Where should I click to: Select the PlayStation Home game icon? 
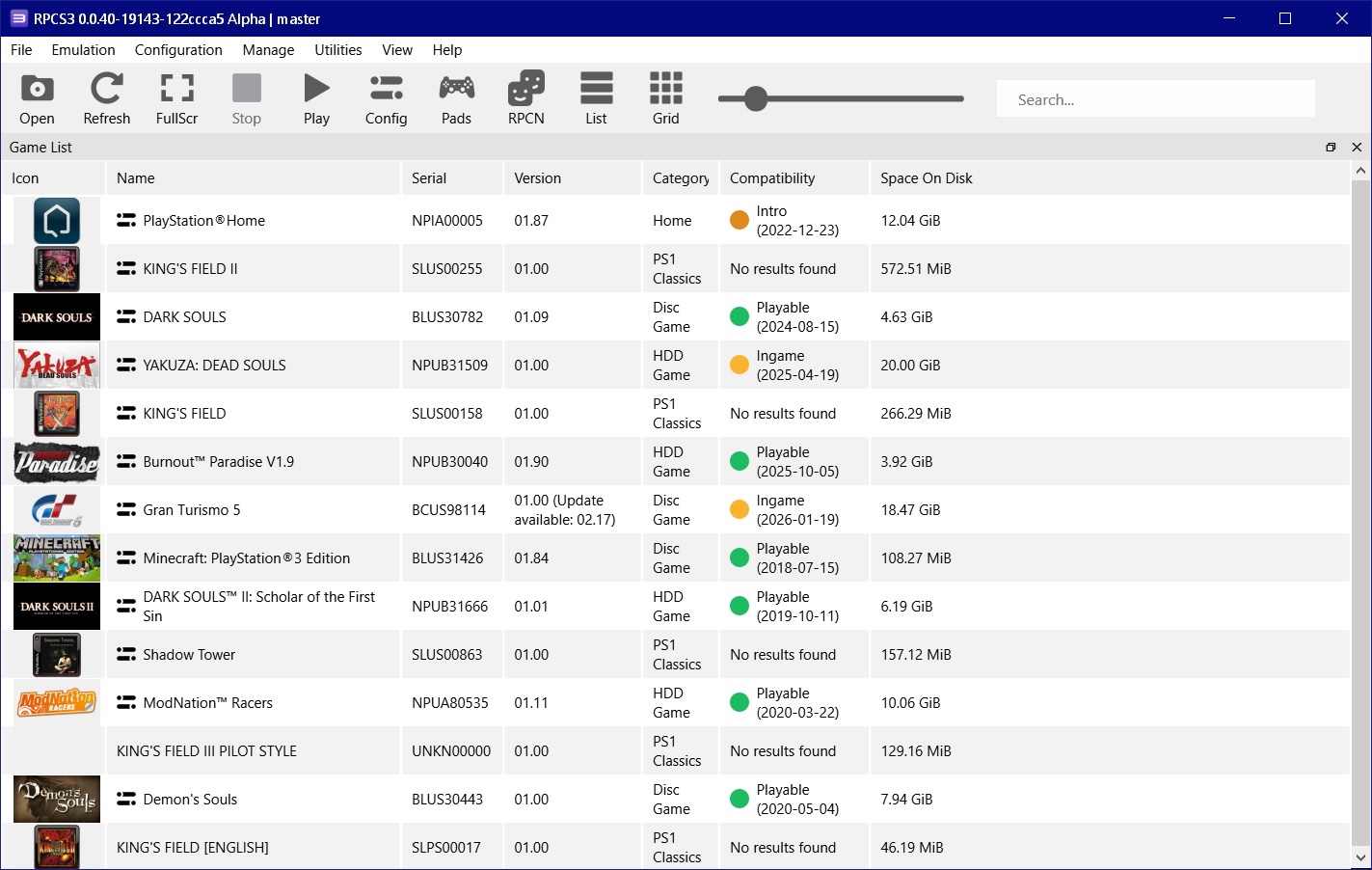[x=57, y=221]
